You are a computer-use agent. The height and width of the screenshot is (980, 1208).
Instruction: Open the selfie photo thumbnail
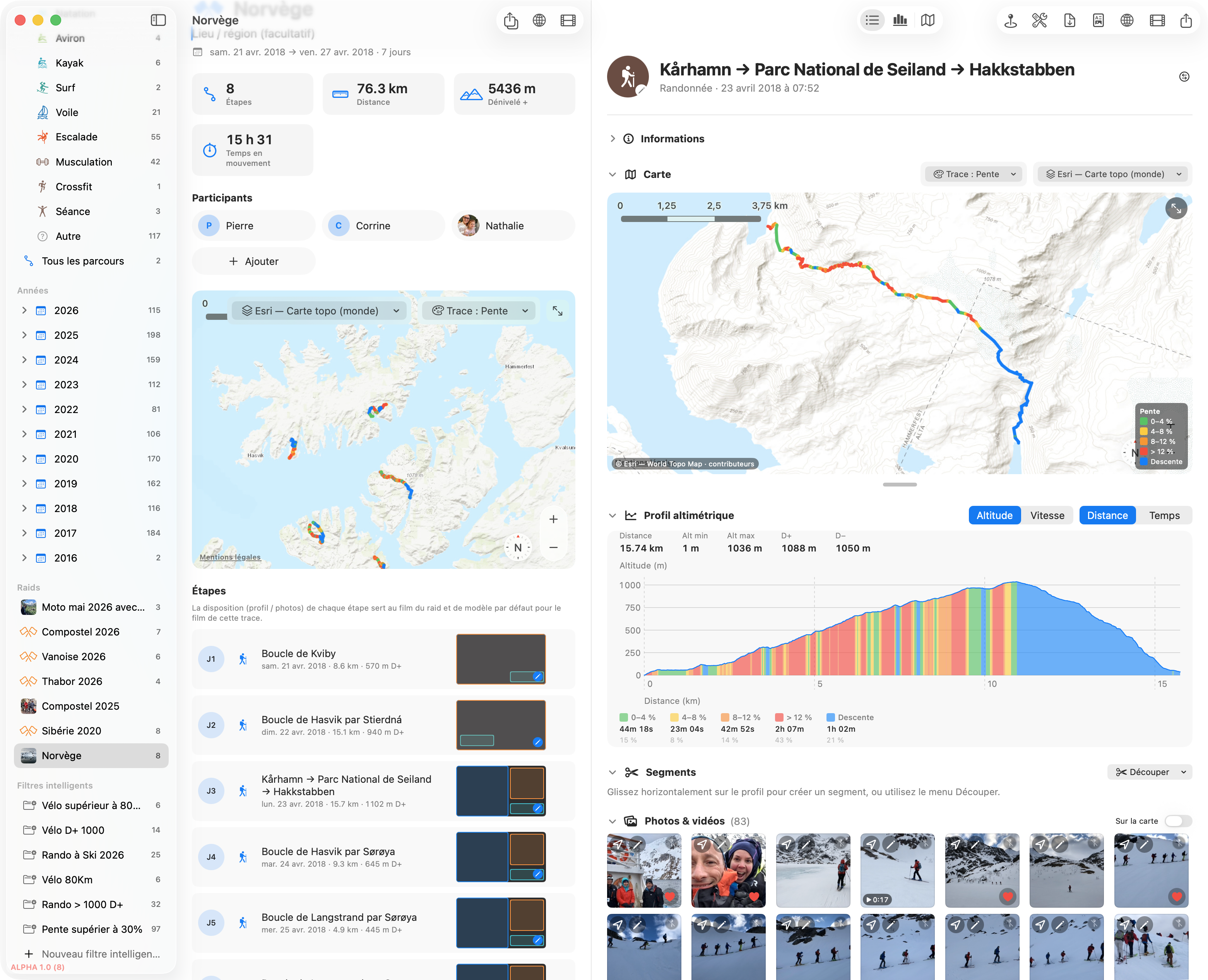coord(728,871)
